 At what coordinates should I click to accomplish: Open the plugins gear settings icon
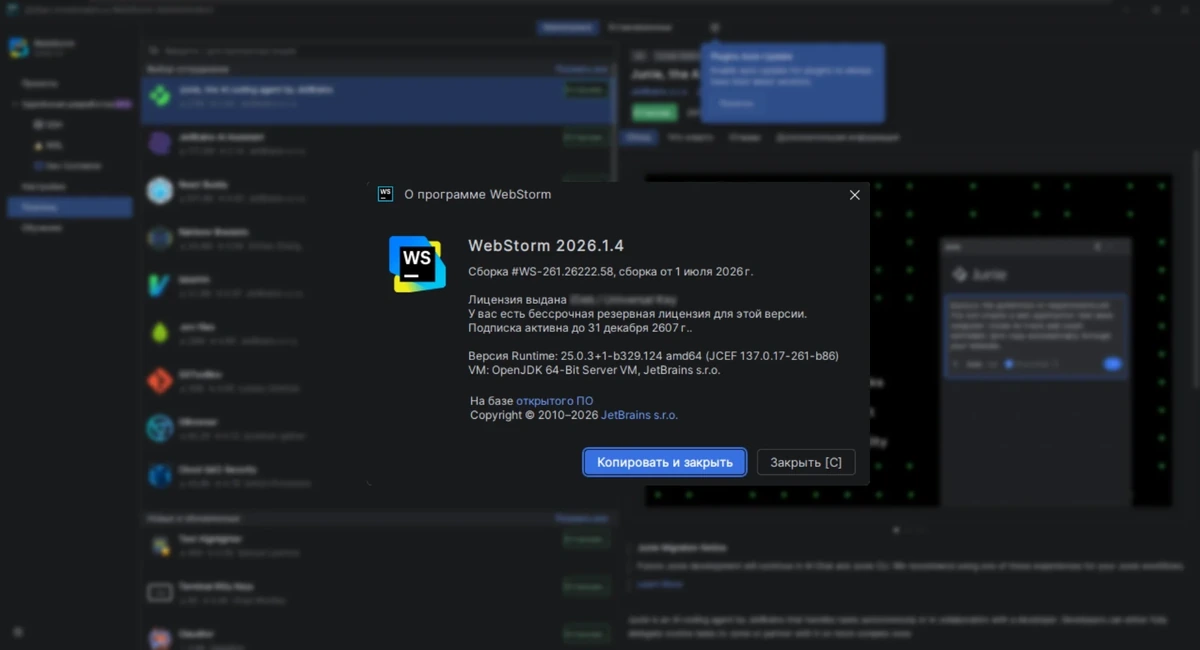click(714, 28)
